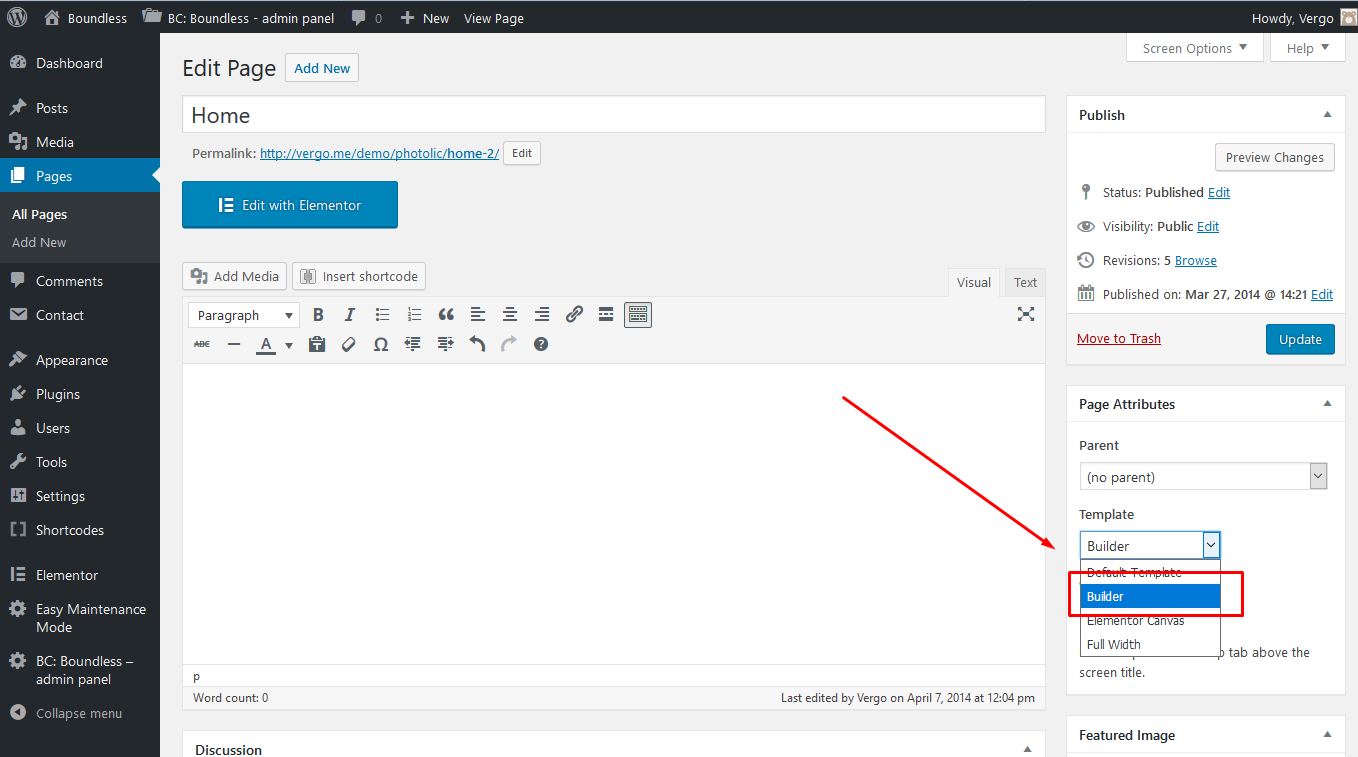Click the Move to Trash link
This screenshot has width=1358, height=757.
tap(1119, 338)
